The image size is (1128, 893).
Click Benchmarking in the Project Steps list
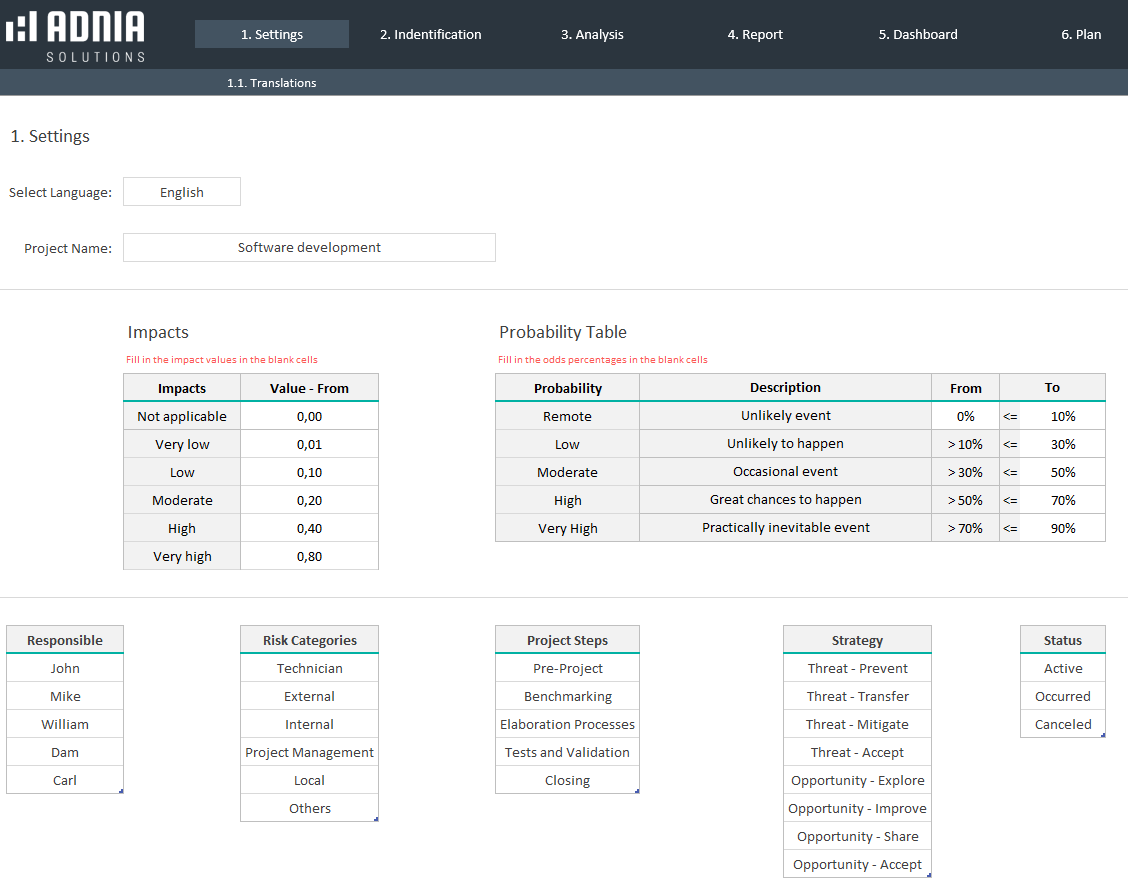[x=567, y=696]
